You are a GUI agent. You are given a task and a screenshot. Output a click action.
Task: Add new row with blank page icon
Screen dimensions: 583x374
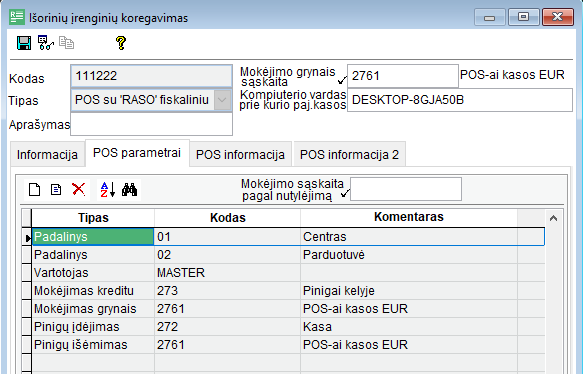(x=35, y=190)
